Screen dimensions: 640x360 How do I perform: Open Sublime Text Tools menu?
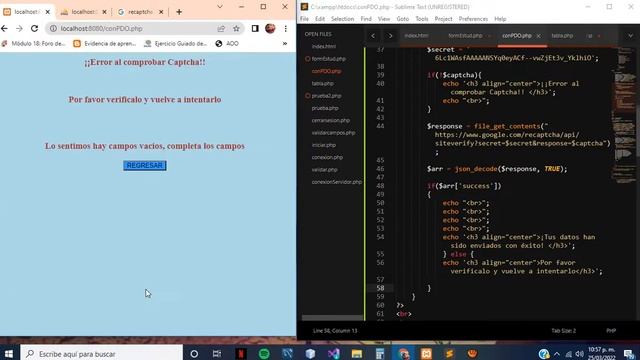coord(422,19)
